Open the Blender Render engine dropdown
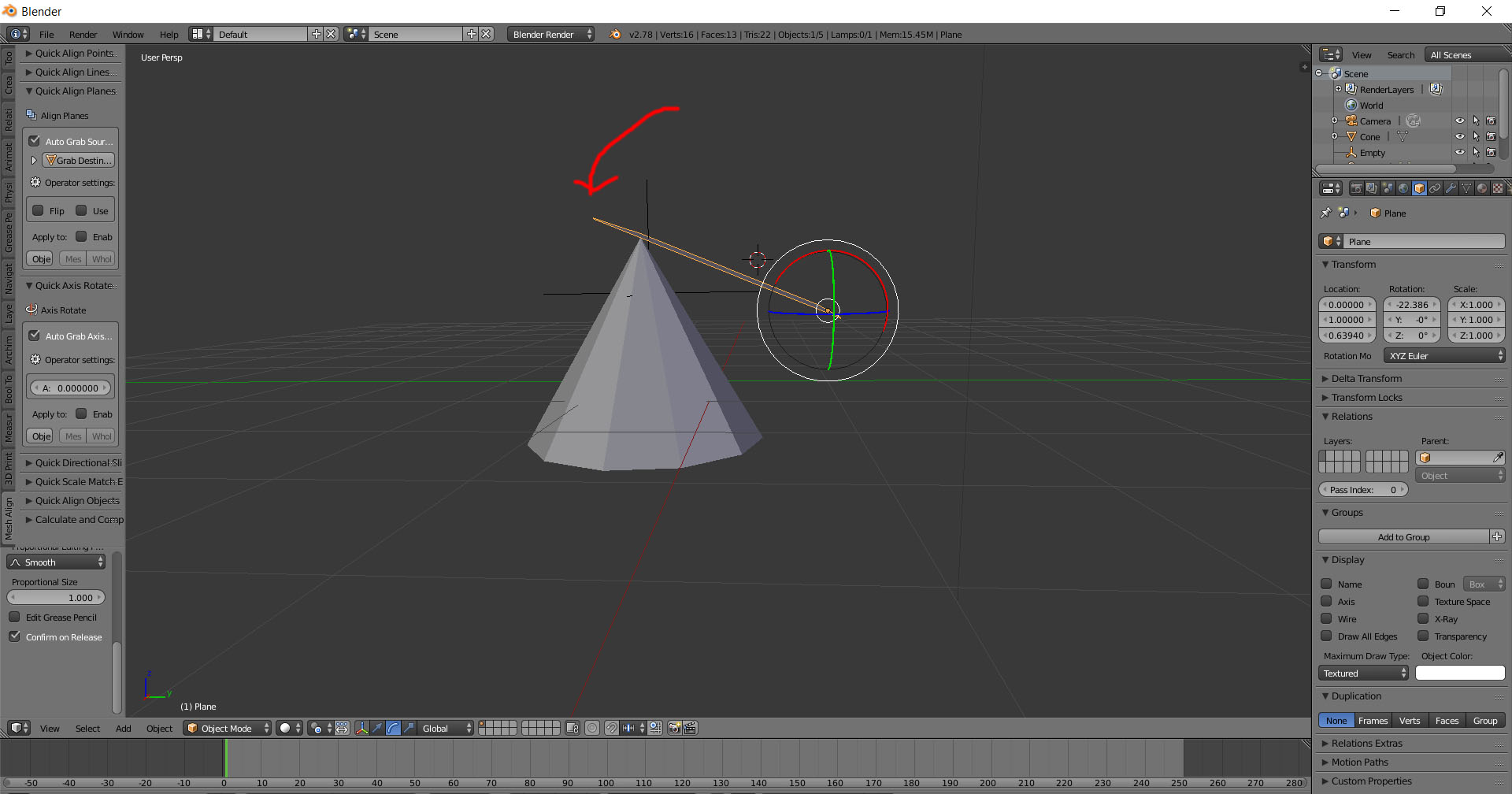1512x794 pixels. [x=550, y=34]
